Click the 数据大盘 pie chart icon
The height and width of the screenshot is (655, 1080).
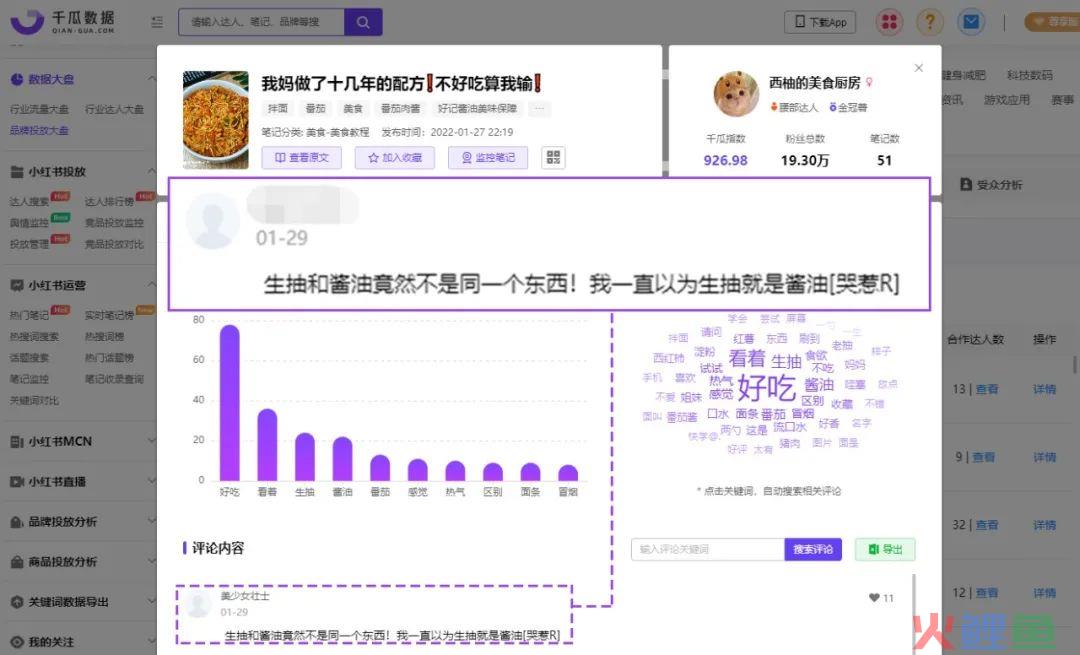tap(17, 79)
